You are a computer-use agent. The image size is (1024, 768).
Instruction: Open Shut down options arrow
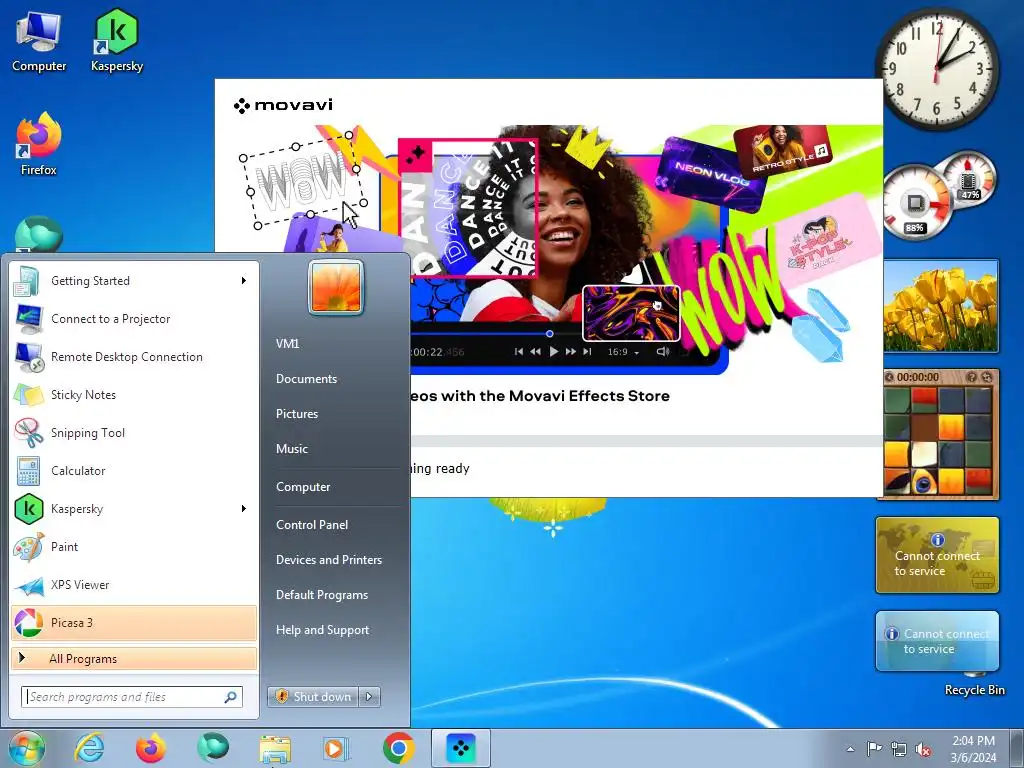point(370,697)
